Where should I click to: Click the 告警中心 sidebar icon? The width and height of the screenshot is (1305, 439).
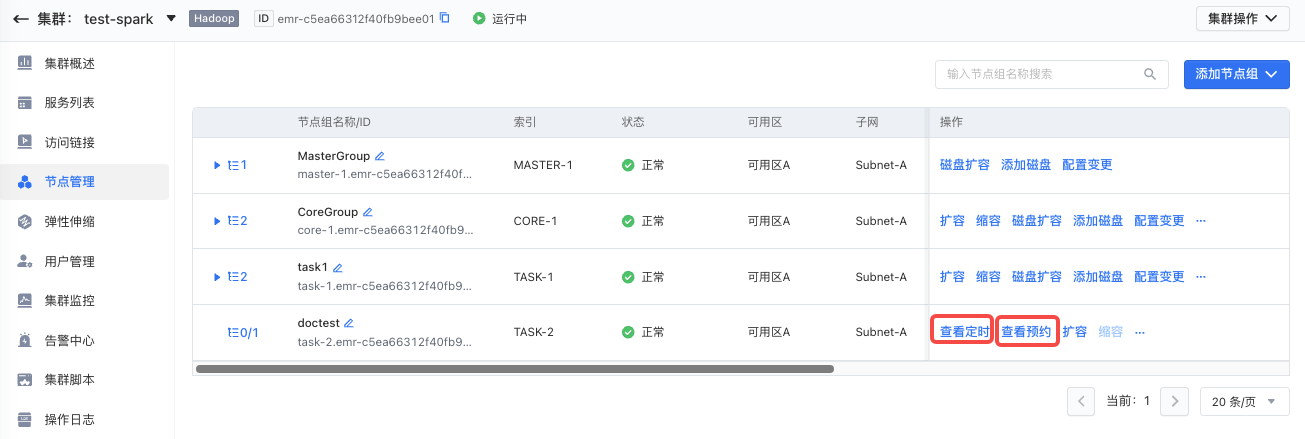(x=25, y=340)
